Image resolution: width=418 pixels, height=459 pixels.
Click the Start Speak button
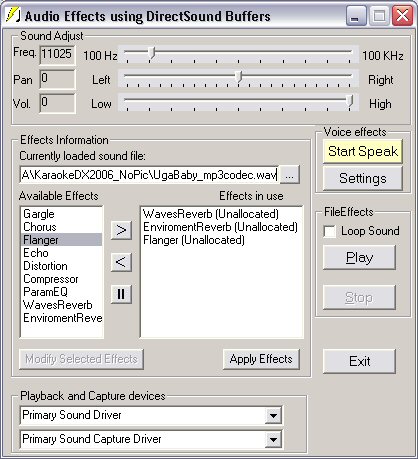pyautogui.click(x=363, y=151)
